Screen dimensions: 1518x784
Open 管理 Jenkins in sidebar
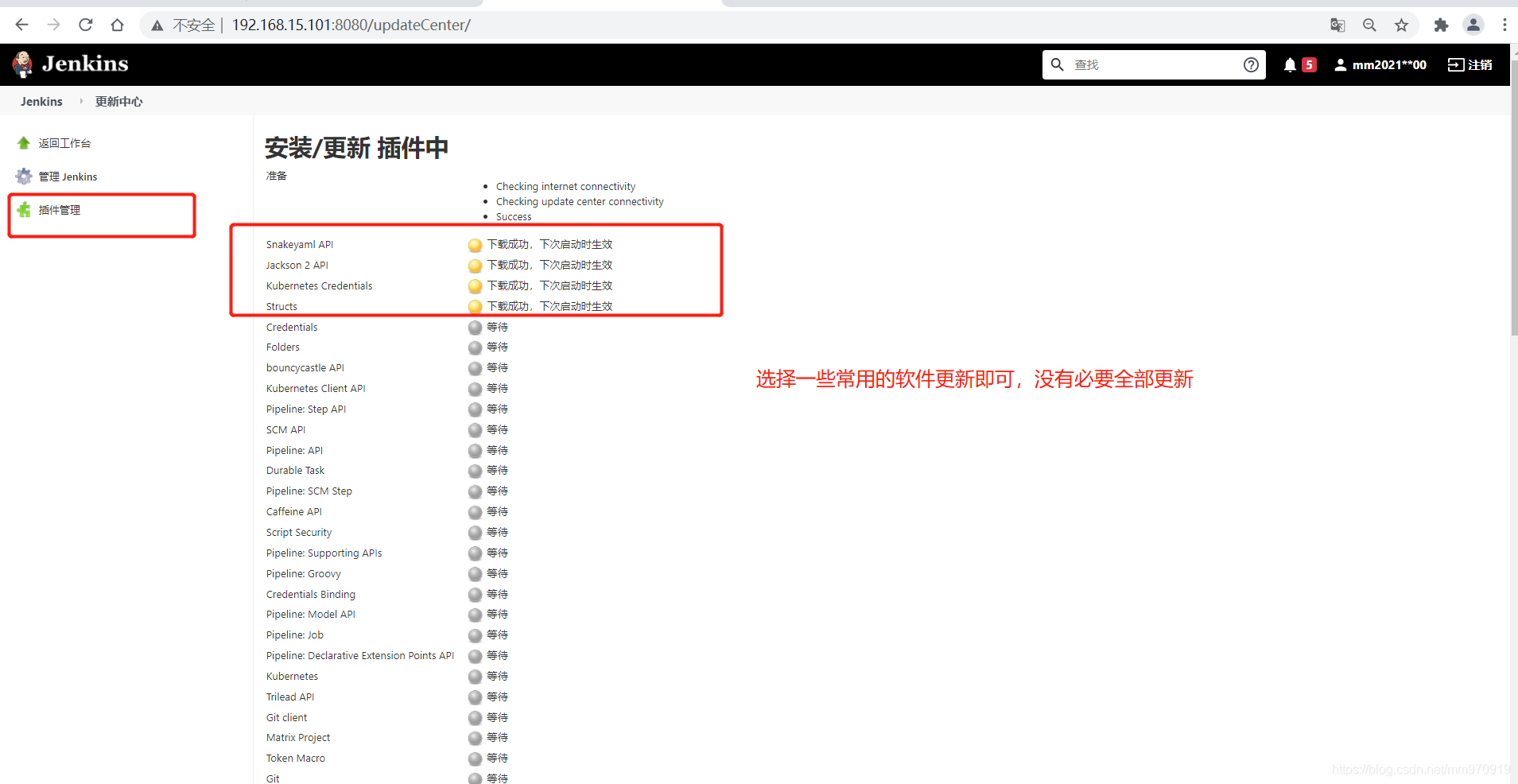click(x=68, y=177)
